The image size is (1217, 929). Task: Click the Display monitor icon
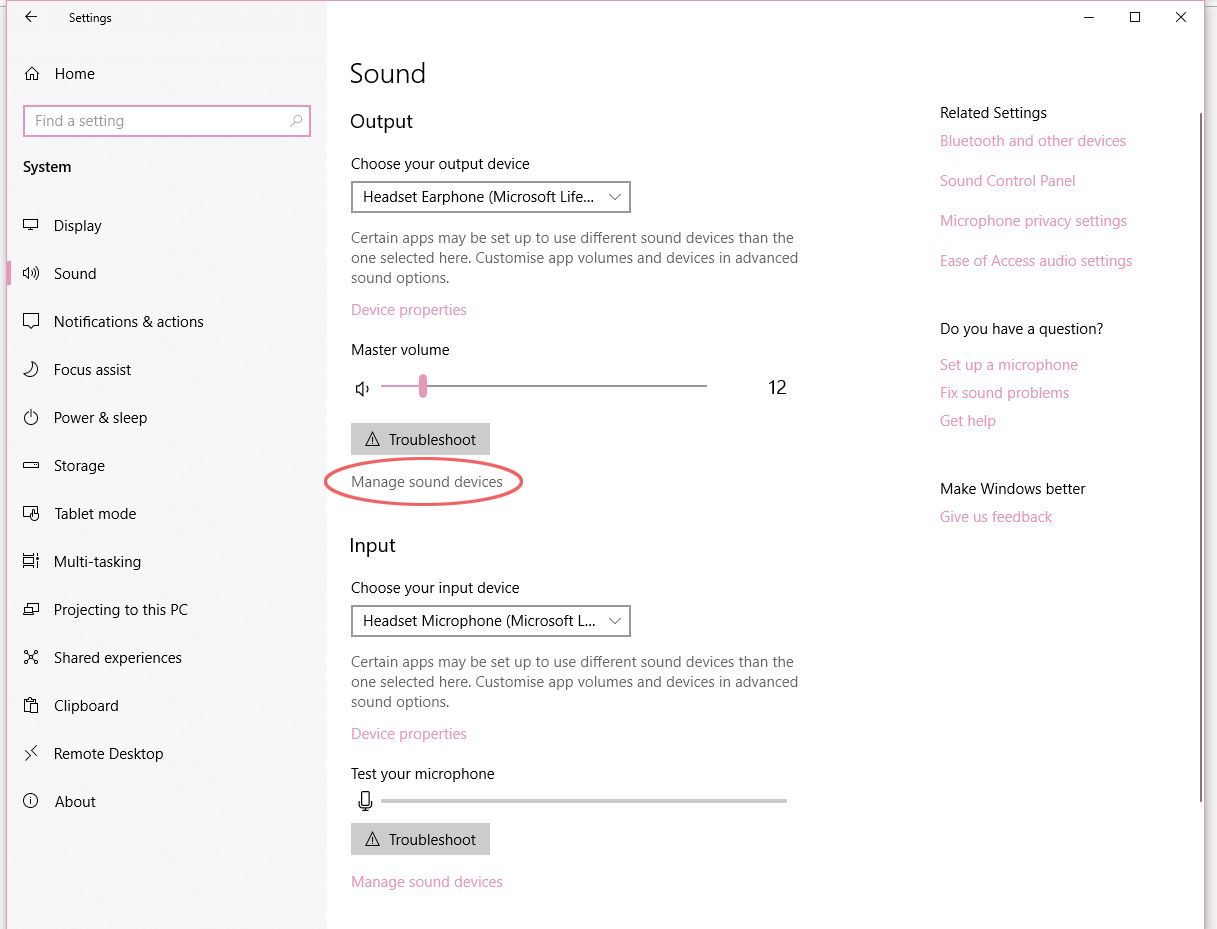coord(32,226)
